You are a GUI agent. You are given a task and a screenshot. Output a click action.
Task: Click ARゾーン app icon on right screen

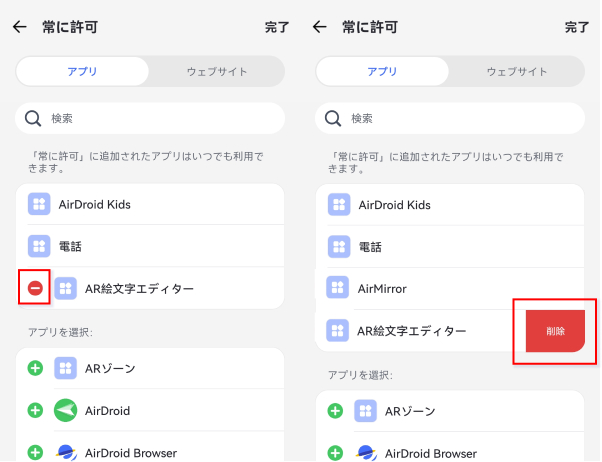point(366,411)
